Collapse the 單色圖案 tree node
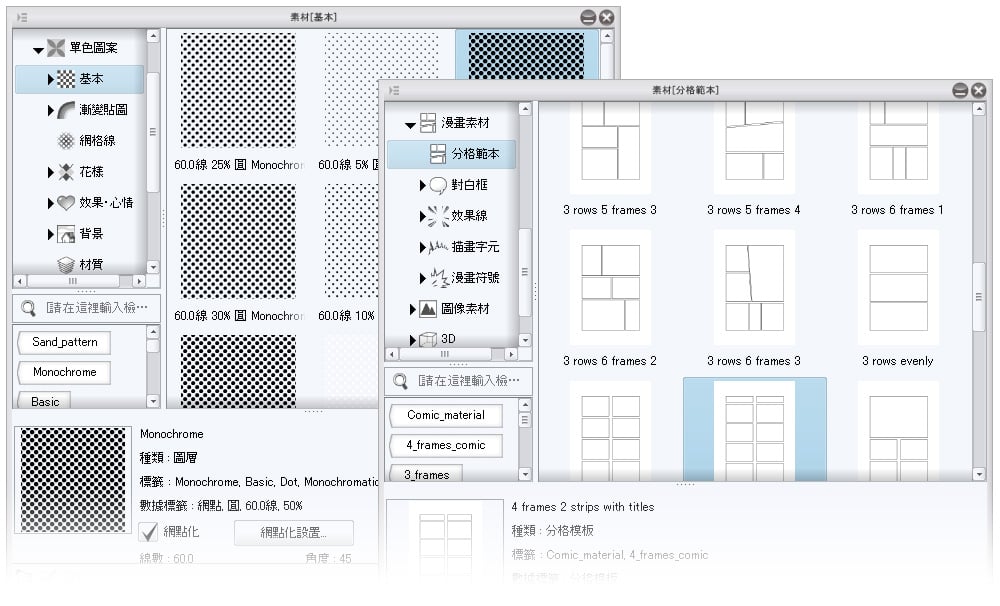 [38, 48]
